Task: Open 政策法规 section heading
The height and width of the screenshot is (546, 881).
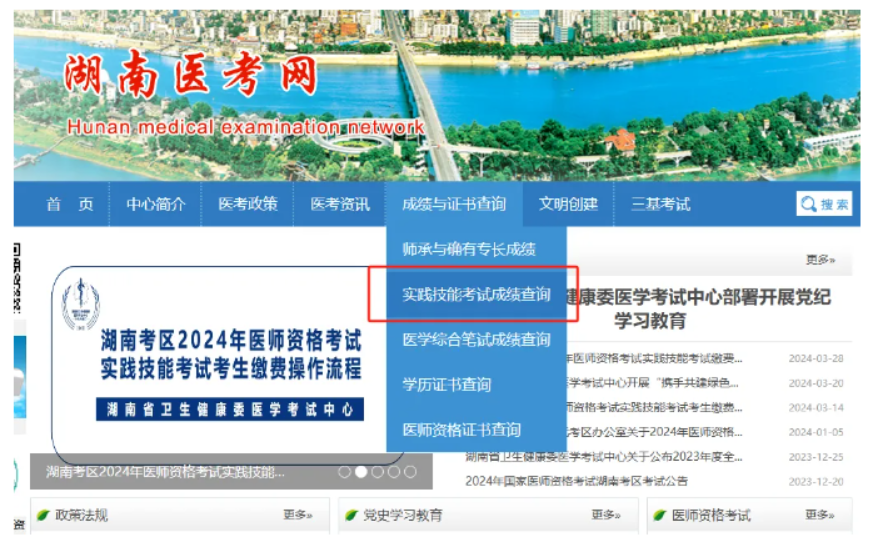Action: (81, 515)
